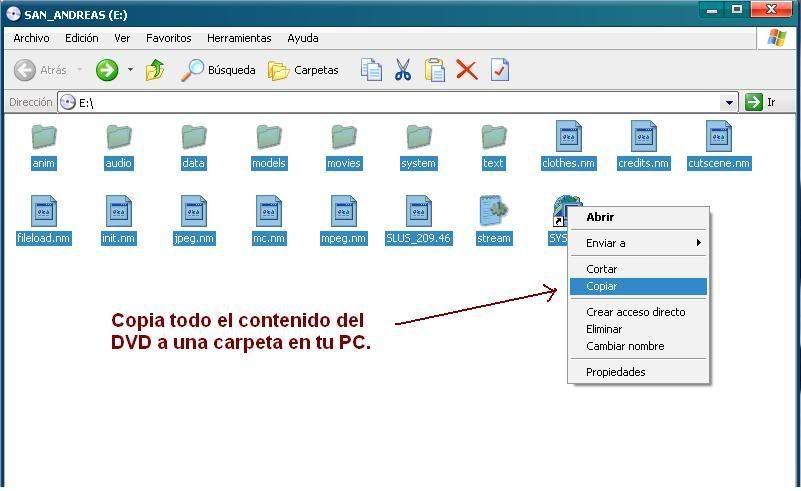Open the Búsqueda search tool

pyautogui.click(x=218, y=70)
